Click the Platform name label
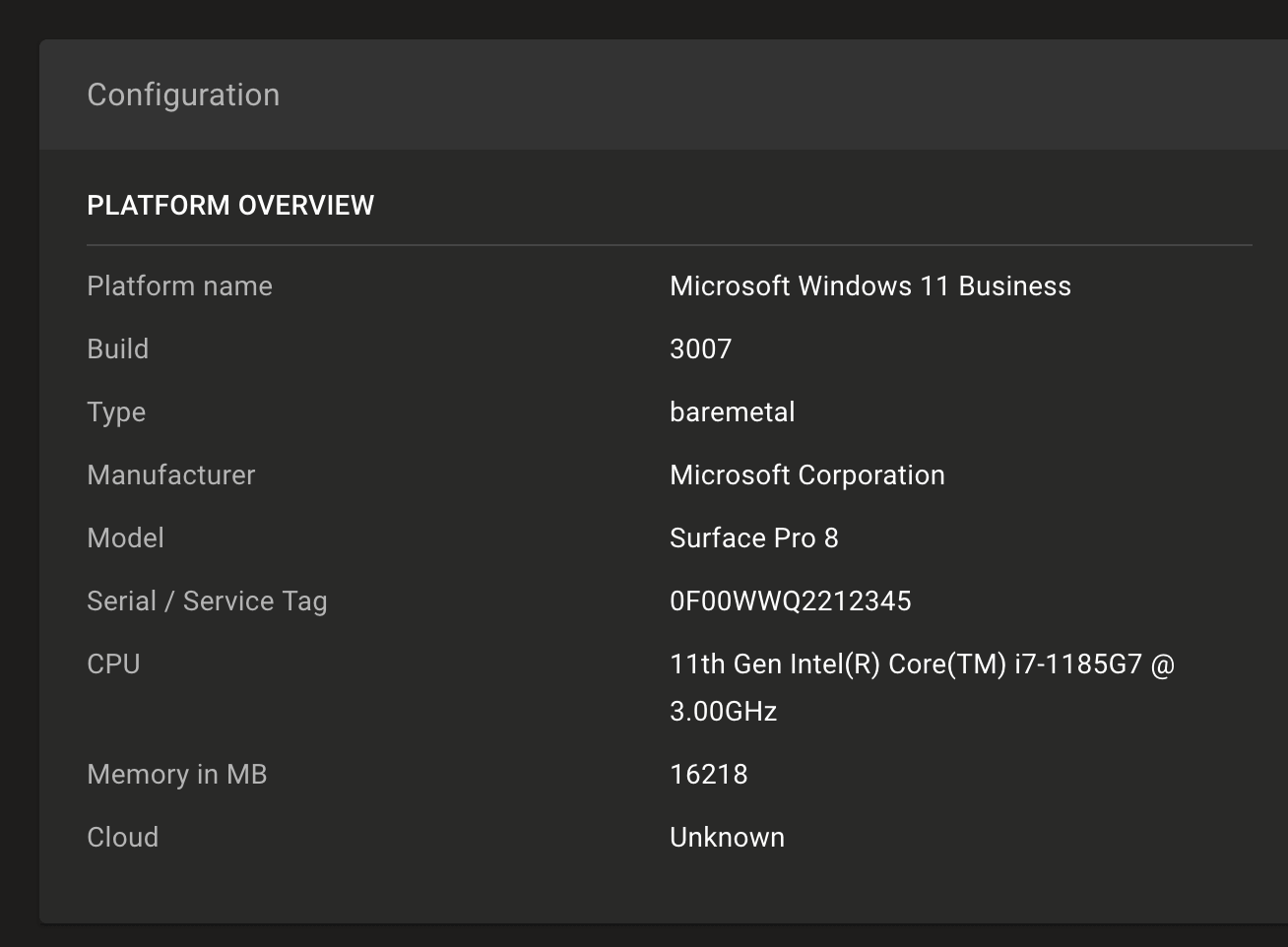 click(x=179, y=285)
